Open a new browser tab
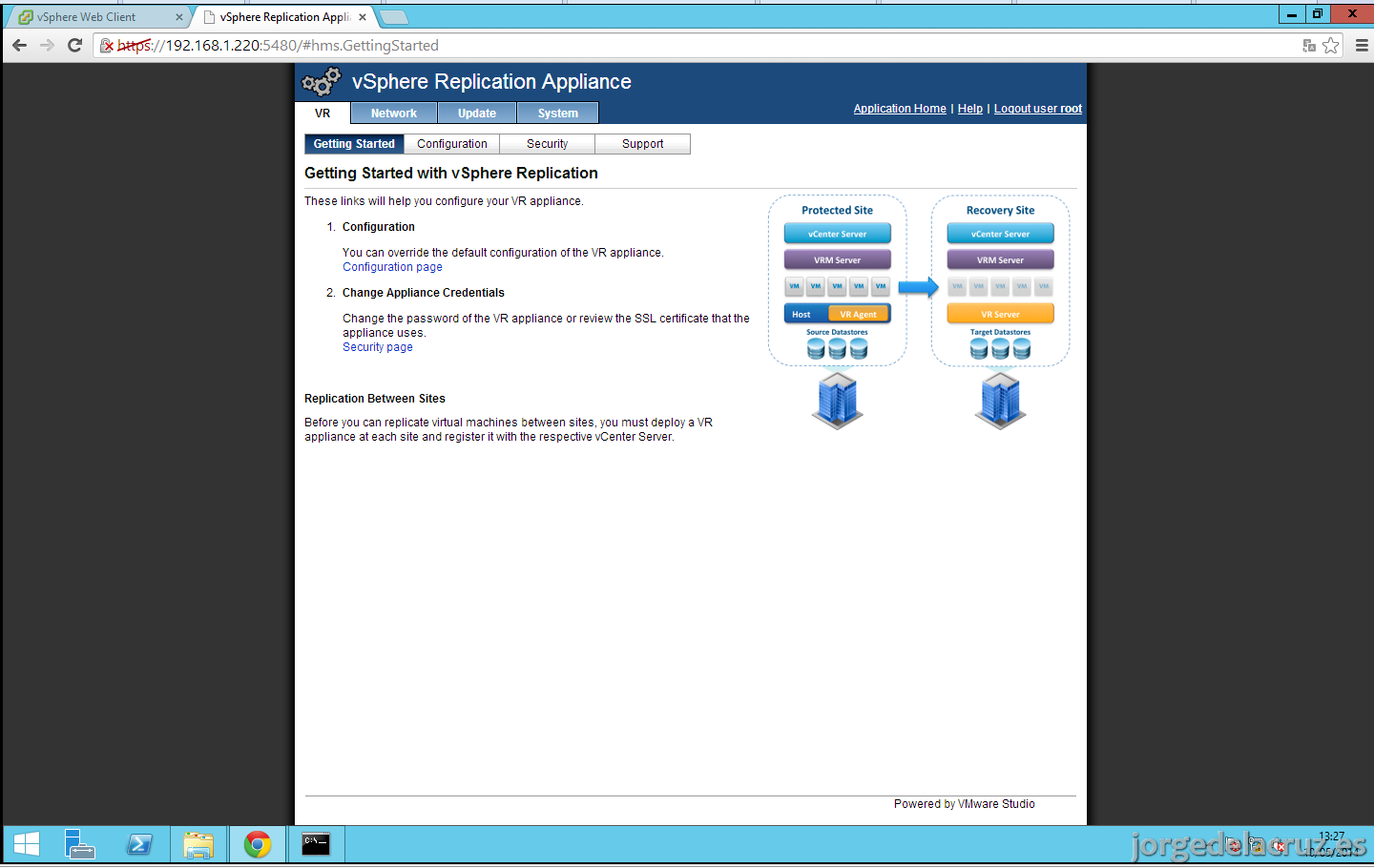1374x868 pixels. coord(393,17)
